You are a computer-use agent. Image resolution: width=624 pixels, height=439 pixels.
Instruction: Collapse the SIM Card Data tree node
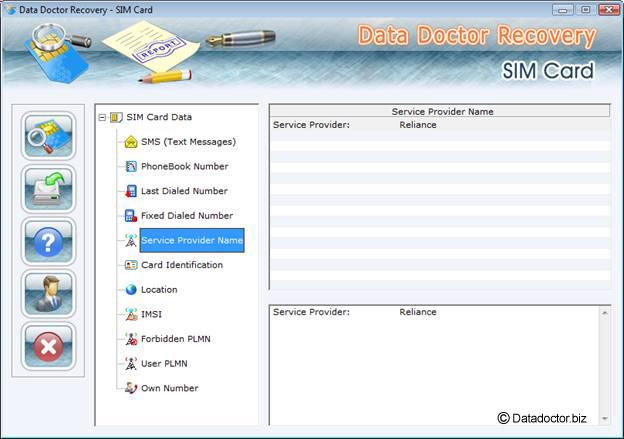click(102, 117)
